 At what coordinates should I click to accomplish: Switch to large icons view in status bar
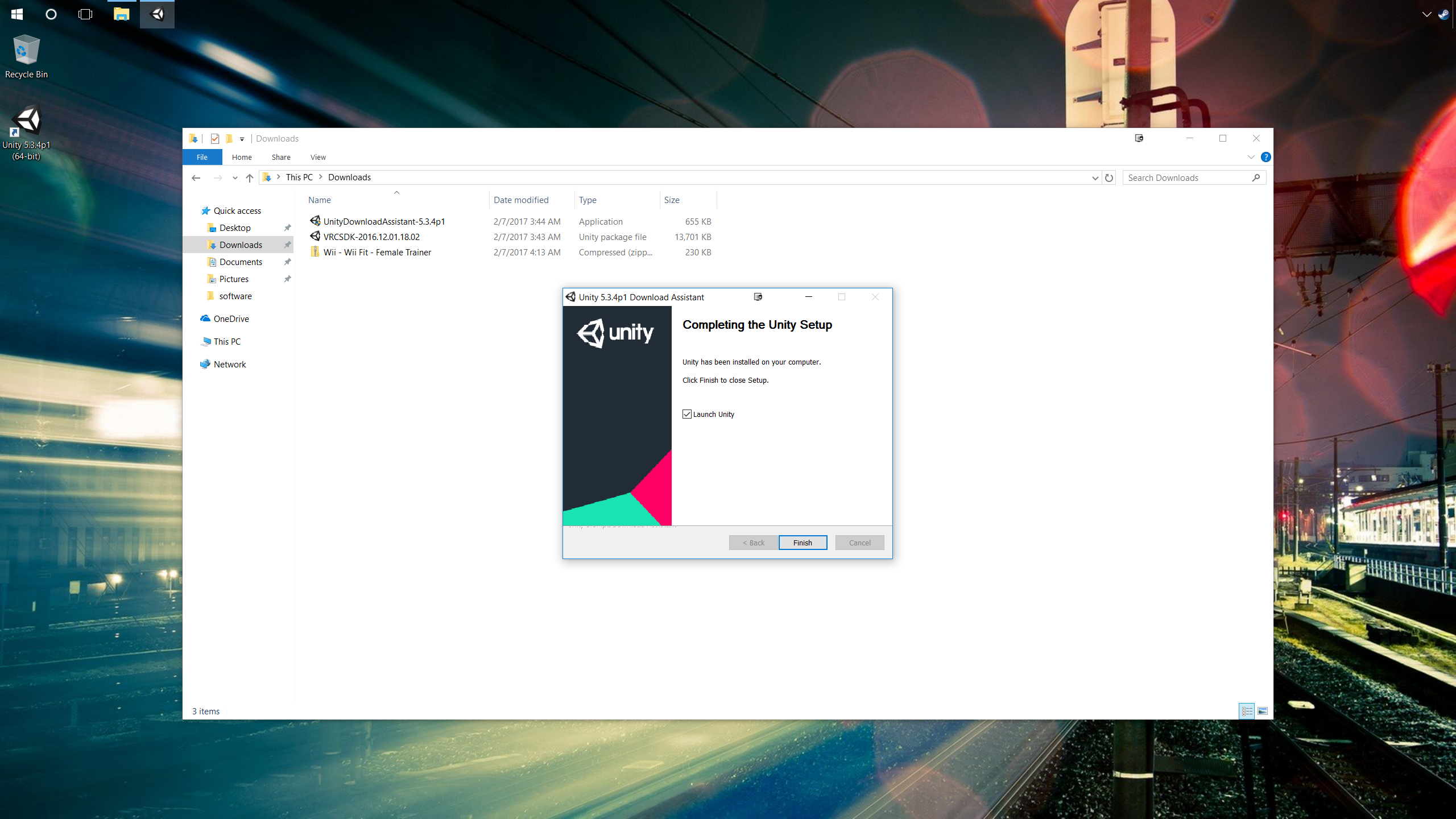click(x=1263, y=712)
